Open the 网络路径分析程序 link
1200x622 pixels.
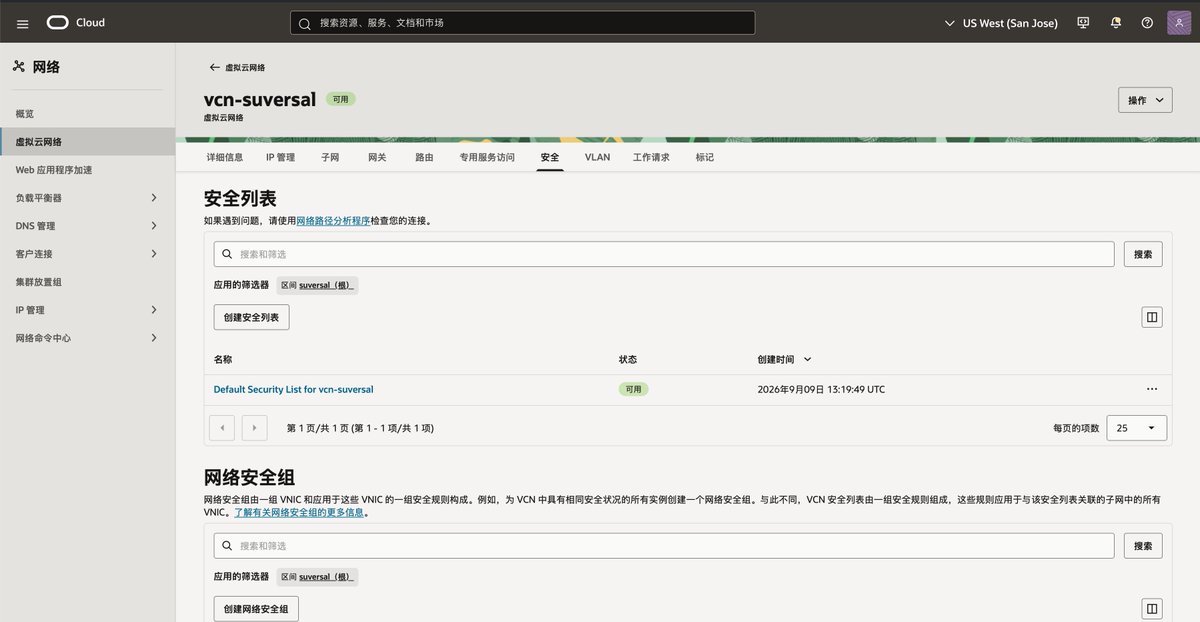click(333, 220)
